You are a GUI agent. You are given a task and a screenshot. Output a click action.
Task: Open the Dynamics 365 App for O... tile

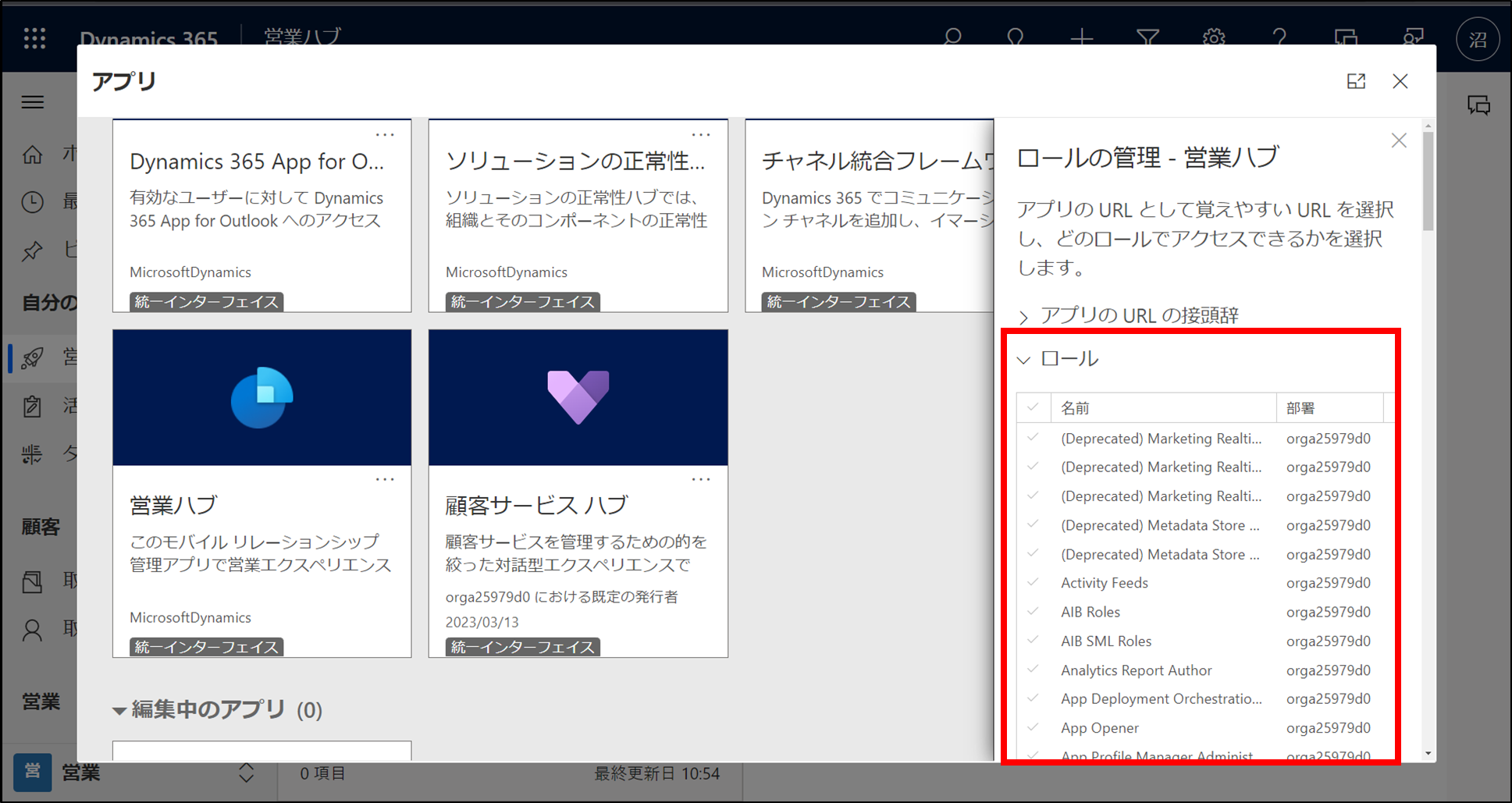click(261, 215)
